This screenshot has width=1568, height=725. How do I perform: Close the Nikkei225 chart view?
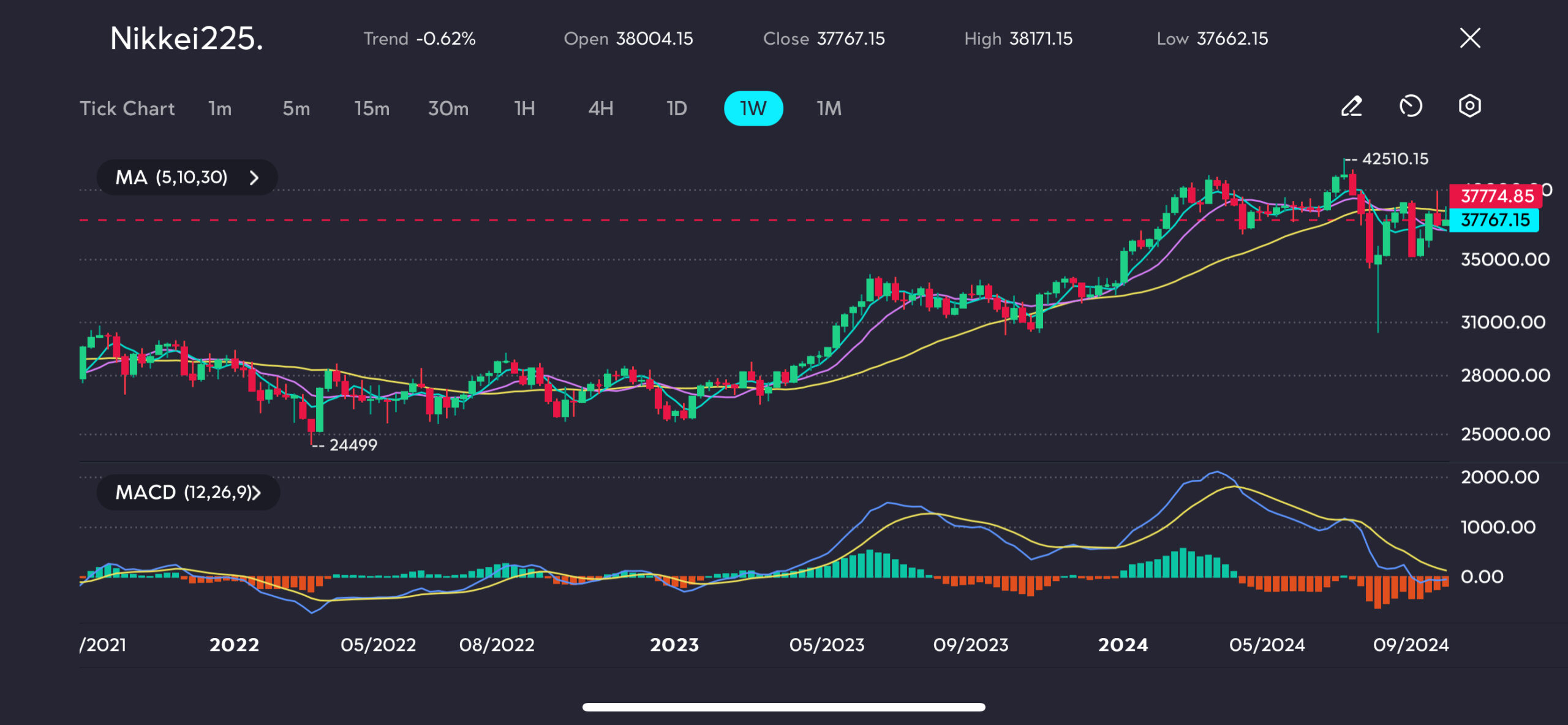pyautogui.click(x=1470, y=38)
